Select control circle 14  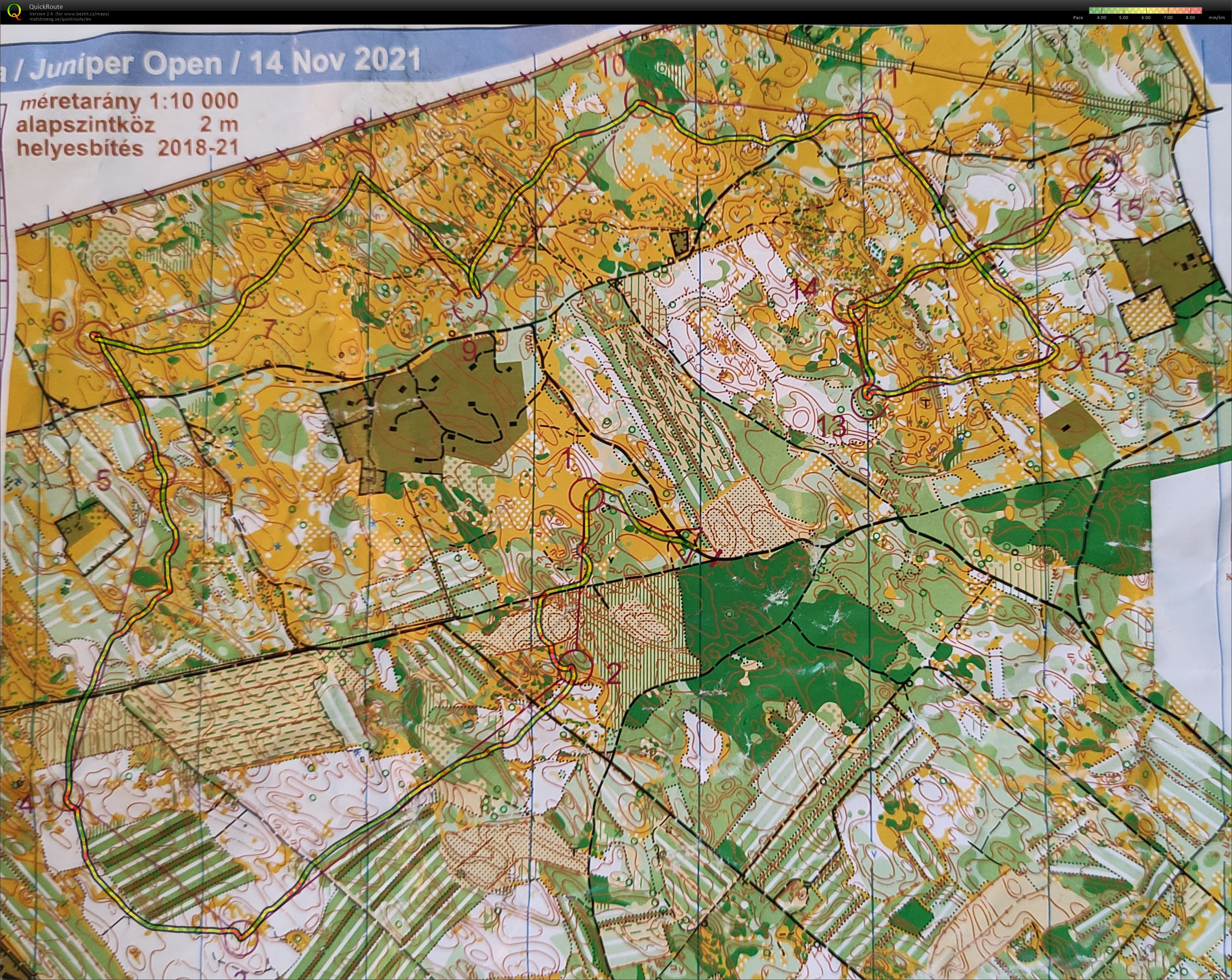tap(850, 306)
